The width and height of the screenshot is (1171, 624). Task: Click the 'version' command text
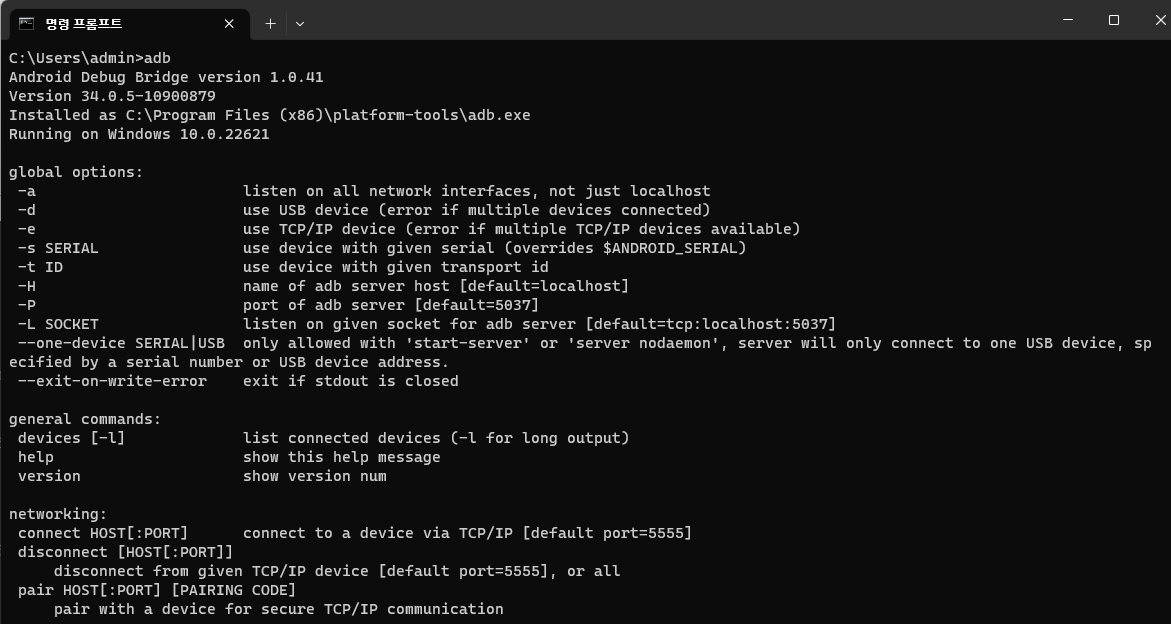tap(49, 476)
